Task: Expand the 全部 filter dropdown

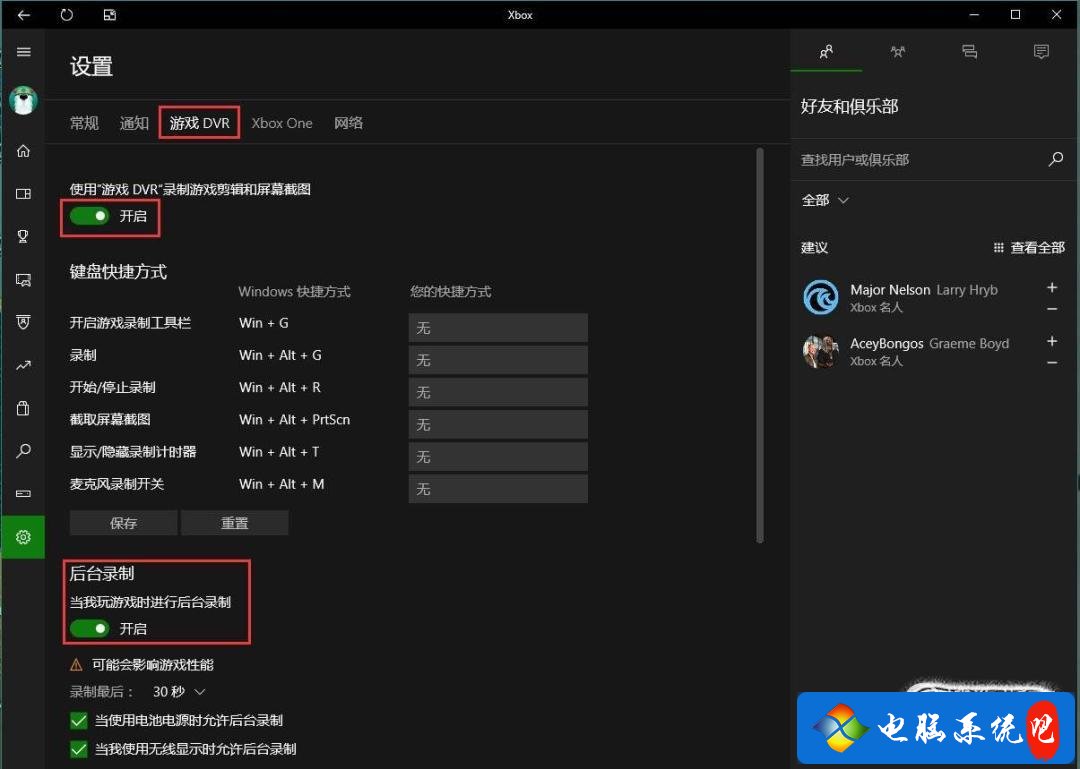Action: point(825,201)
